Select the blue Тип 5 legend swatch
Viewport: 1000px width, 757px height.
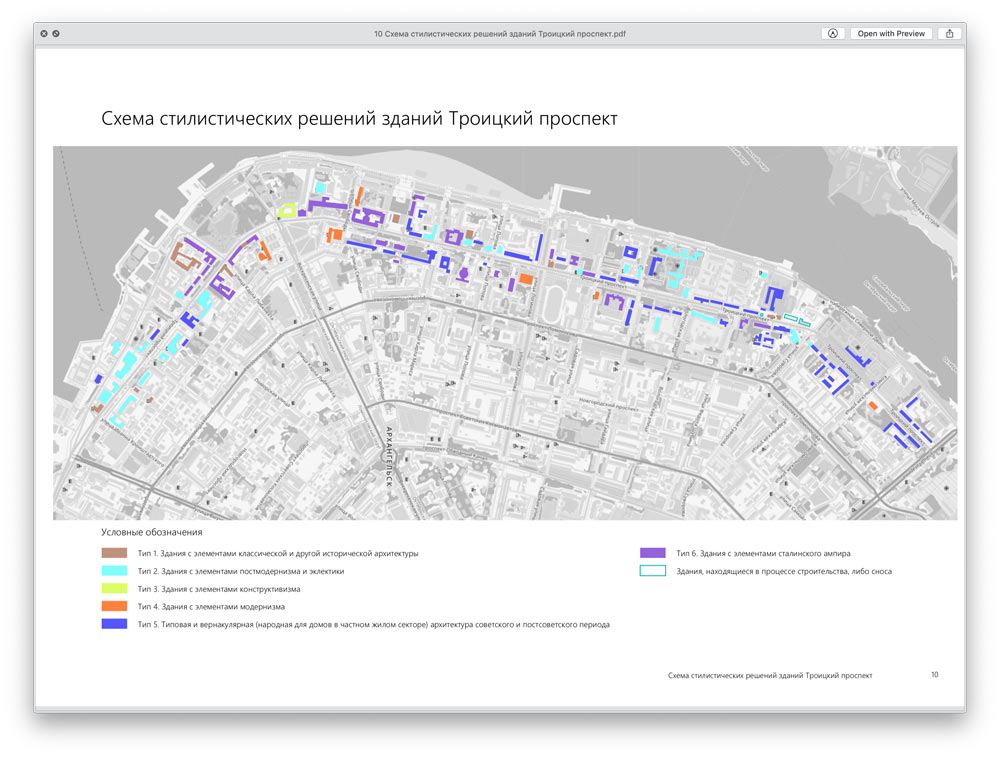(x=114, y=624)
